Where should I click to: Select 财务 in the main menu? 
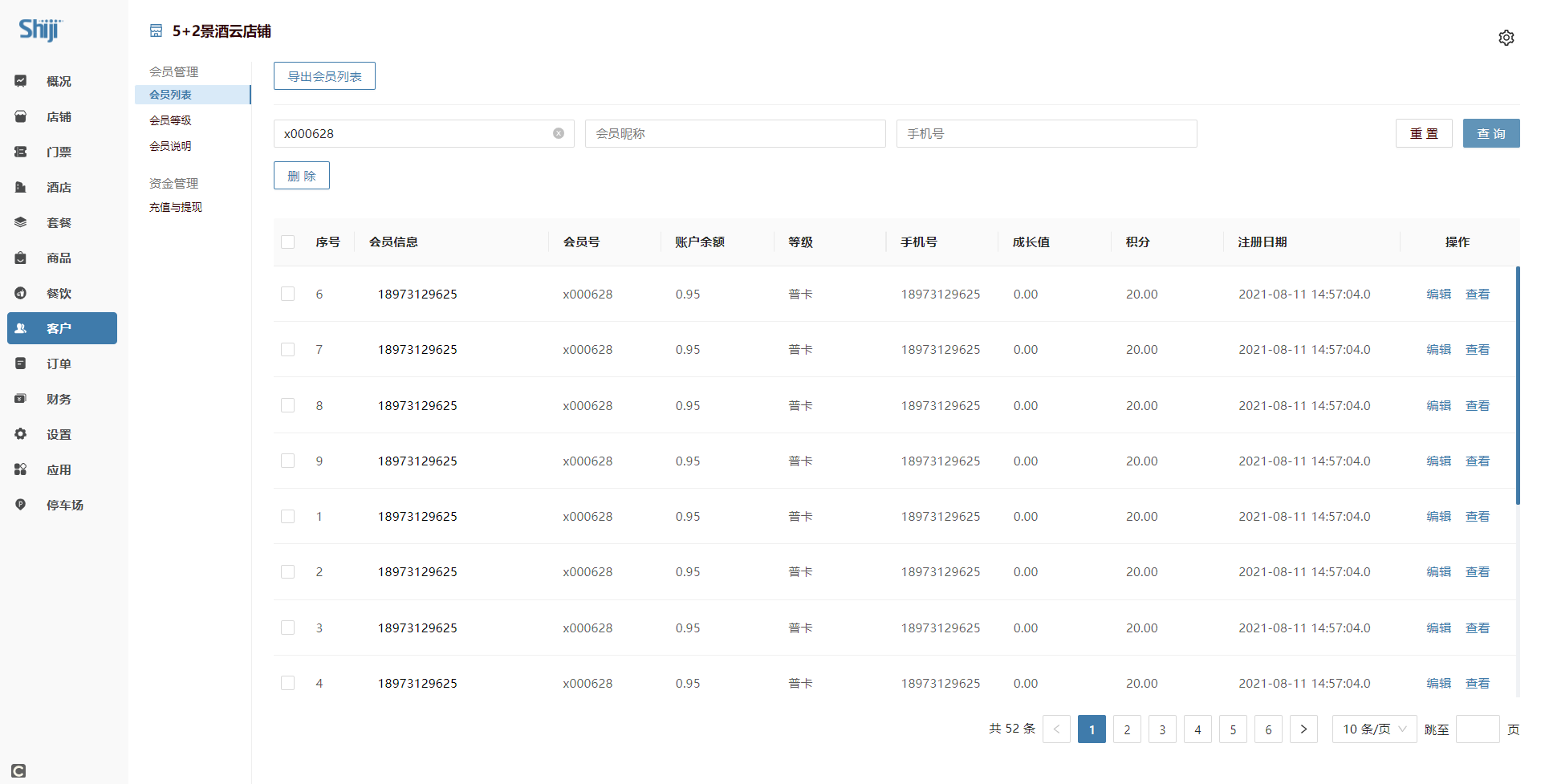coord(62,399)
